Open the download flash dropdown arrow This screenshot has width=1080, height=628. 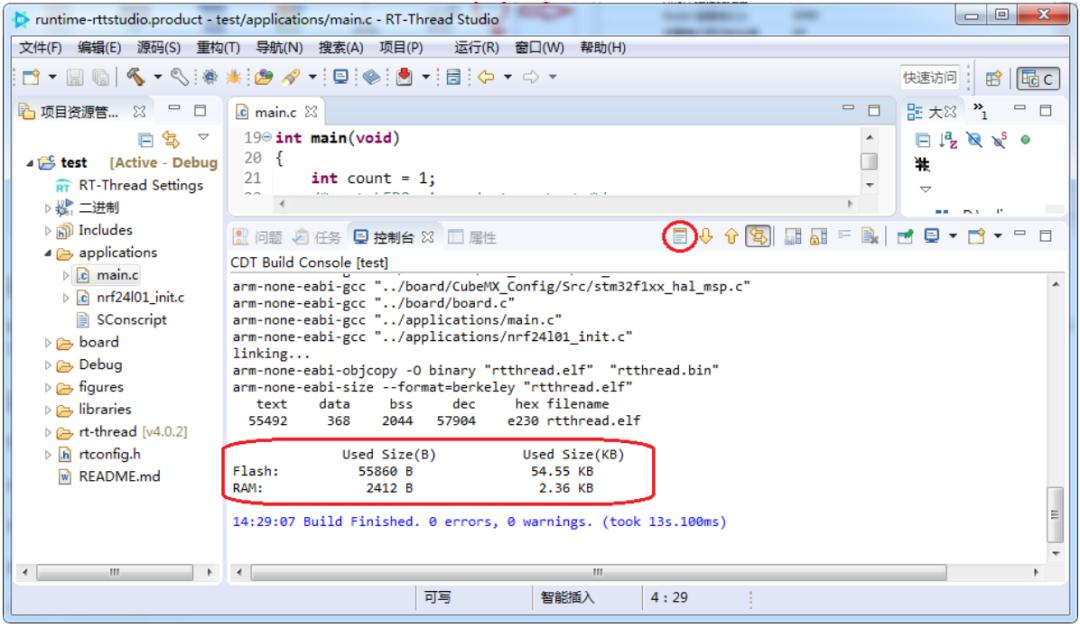[426, 77]
